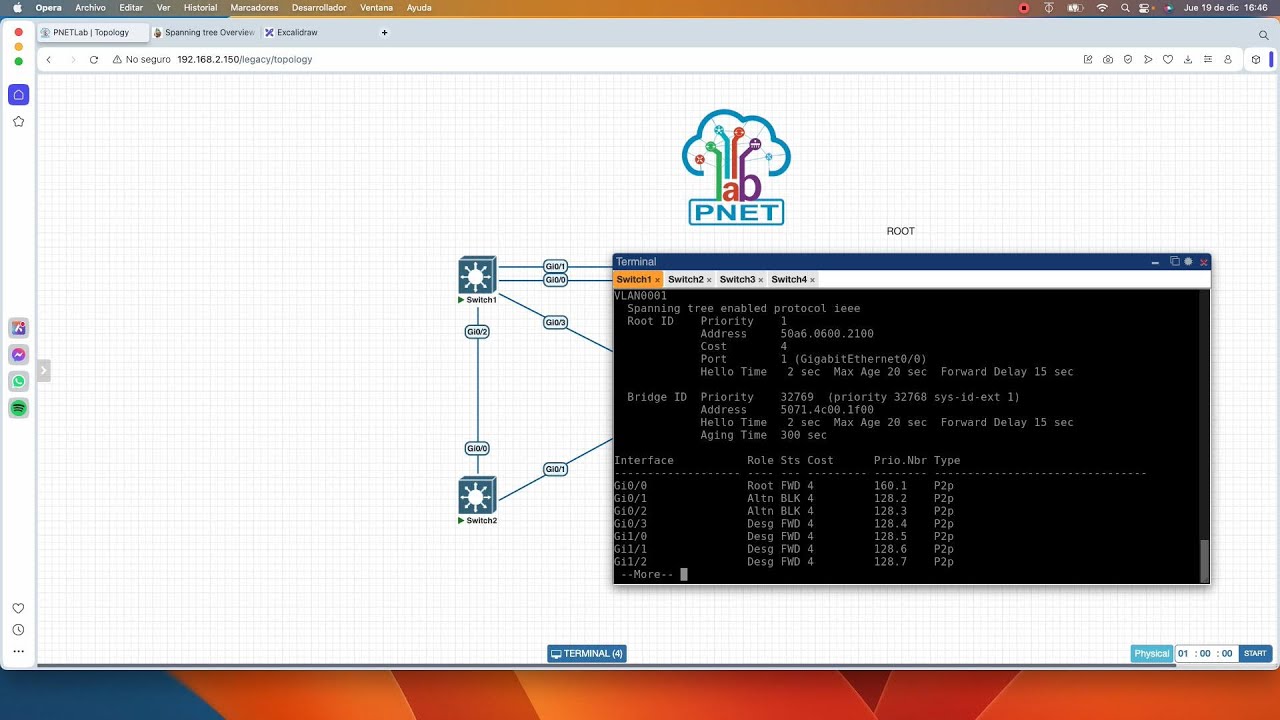Open the profile account icon
The height and width of the screenshot is (720, 1280).
point(1228,59)
